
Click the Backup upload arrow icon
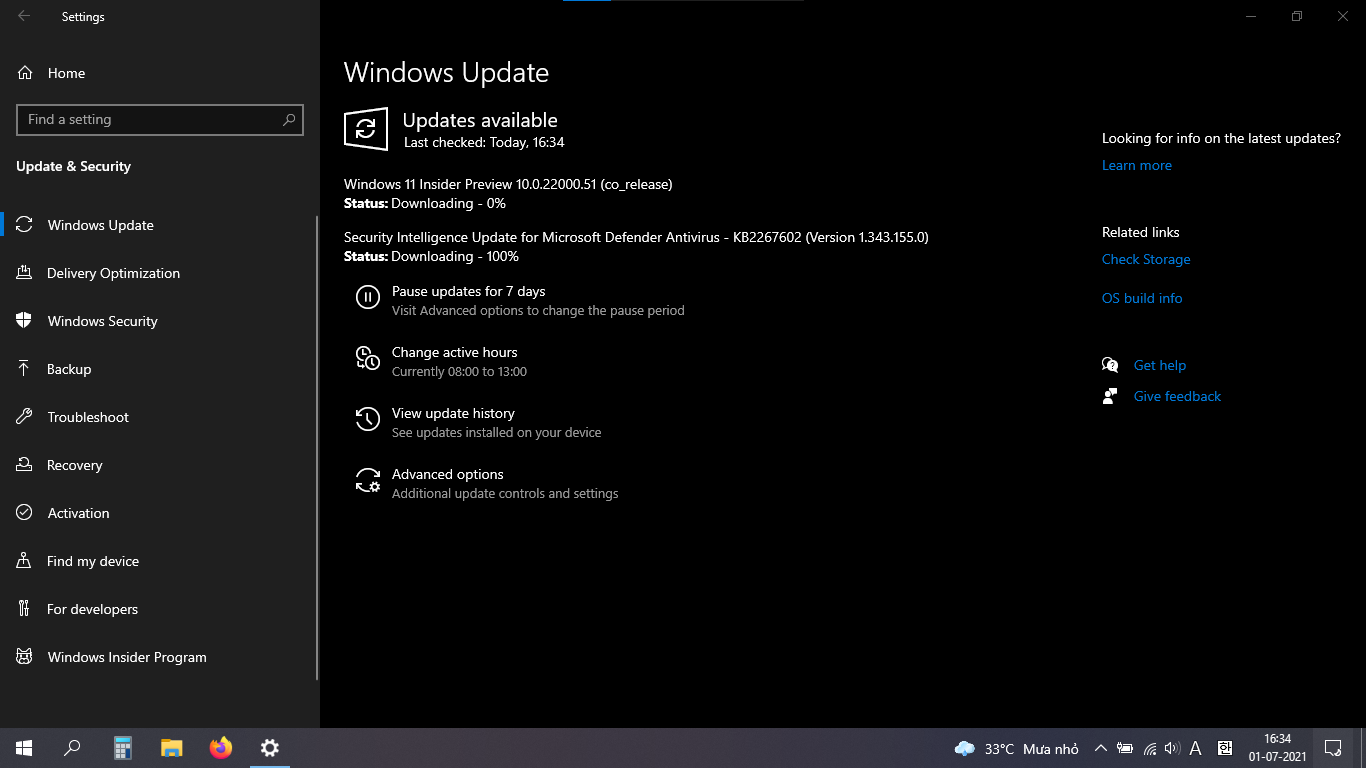(x=25, y=369)
